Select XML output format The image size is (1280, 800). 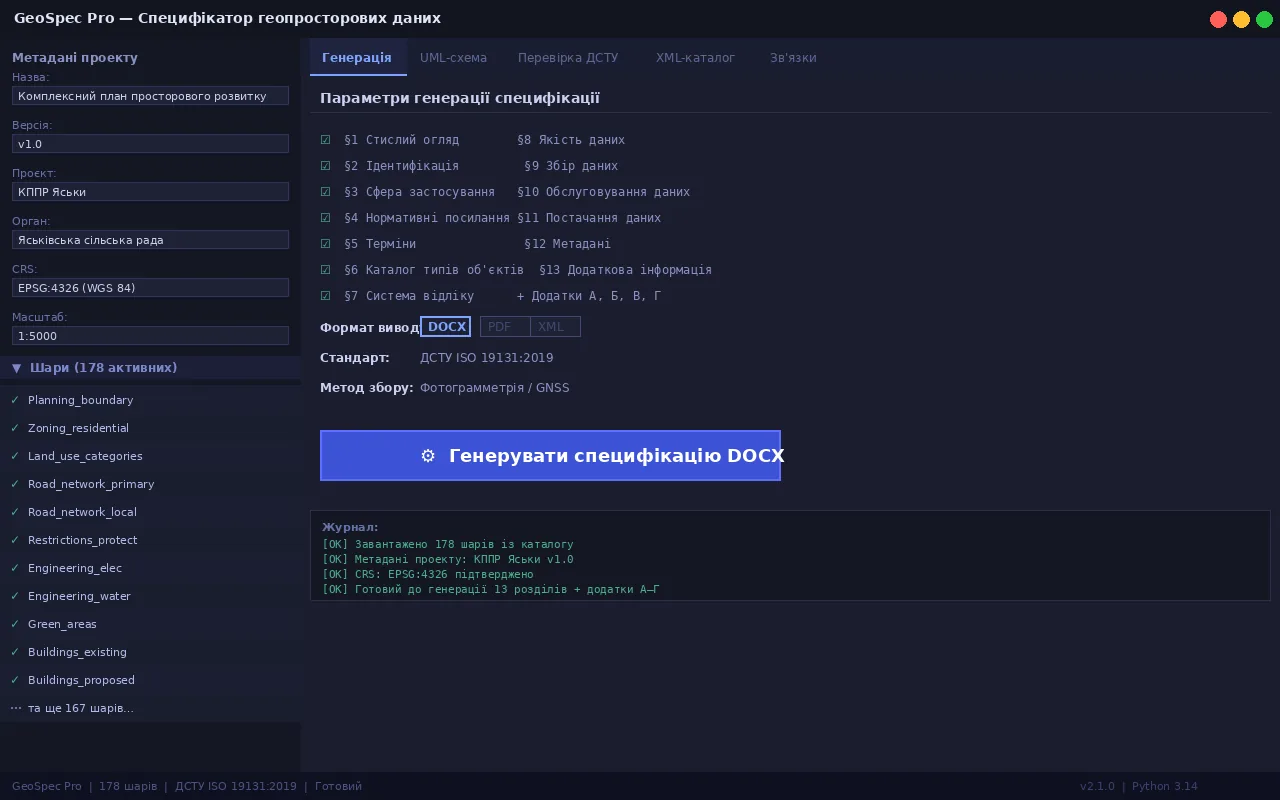pos(555,327)
